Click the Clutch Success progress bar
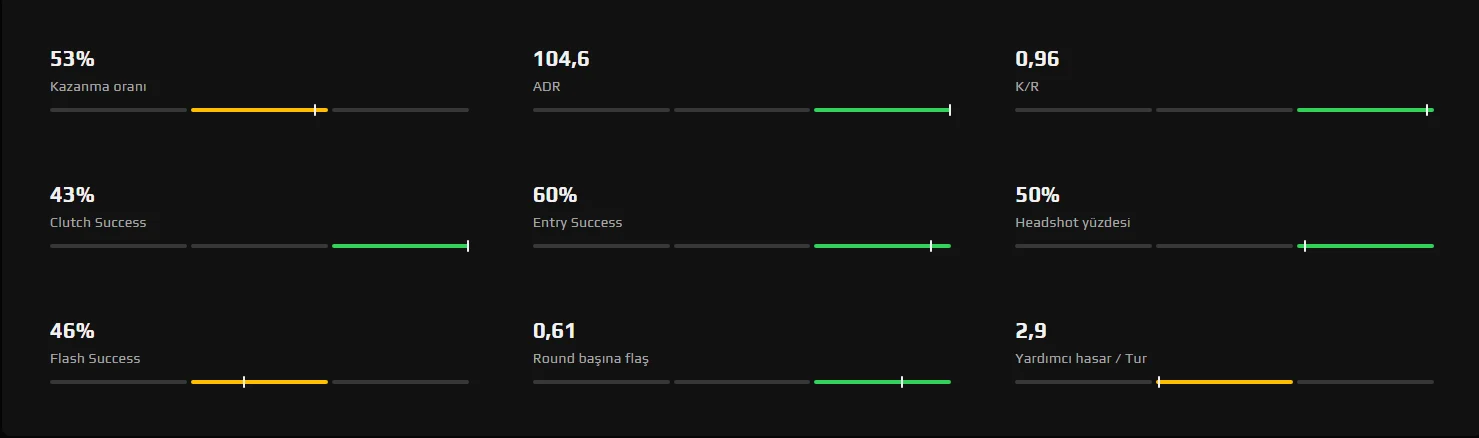 259,246
